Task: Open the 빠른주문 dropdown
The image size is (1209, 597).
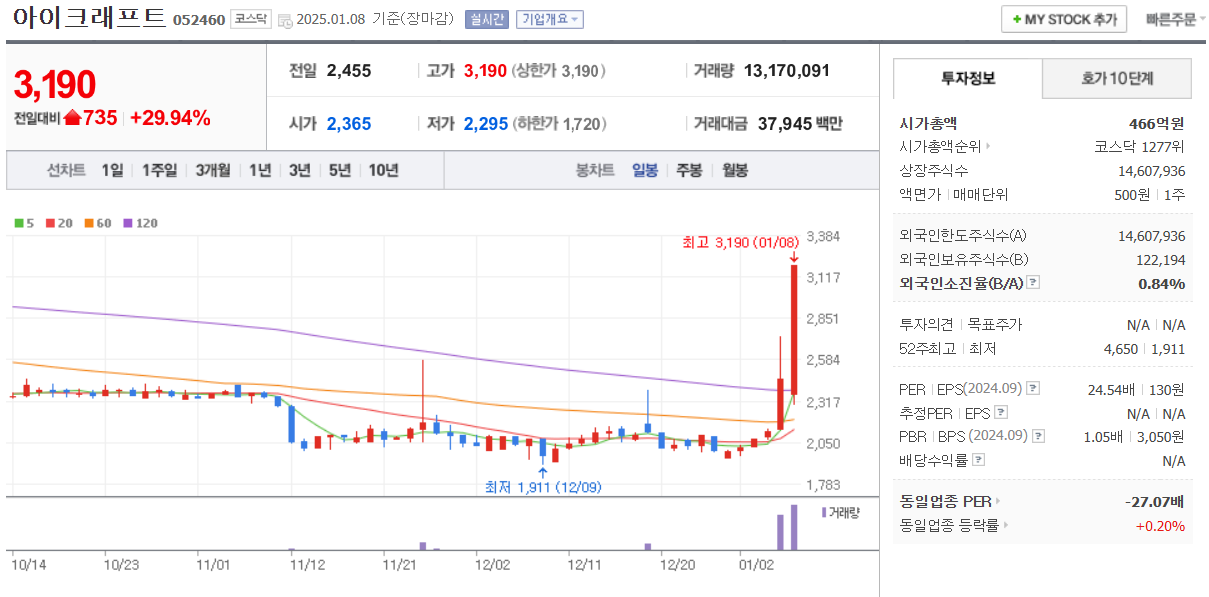Action: [1175, 19]
